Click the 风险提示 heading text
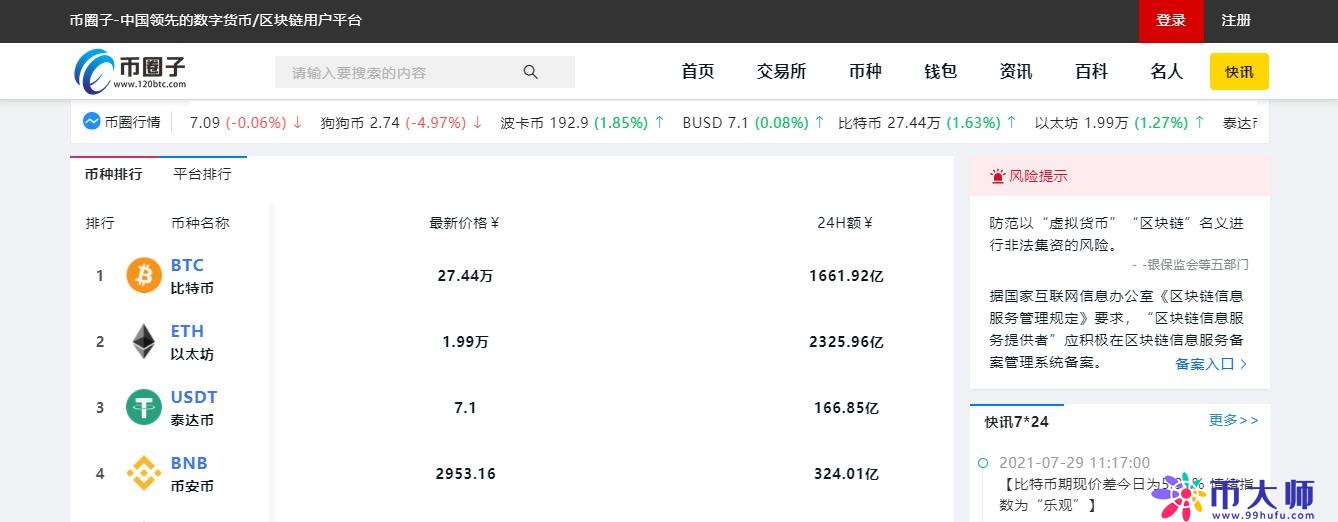The image size is (1338, 522). point(1038,176)
